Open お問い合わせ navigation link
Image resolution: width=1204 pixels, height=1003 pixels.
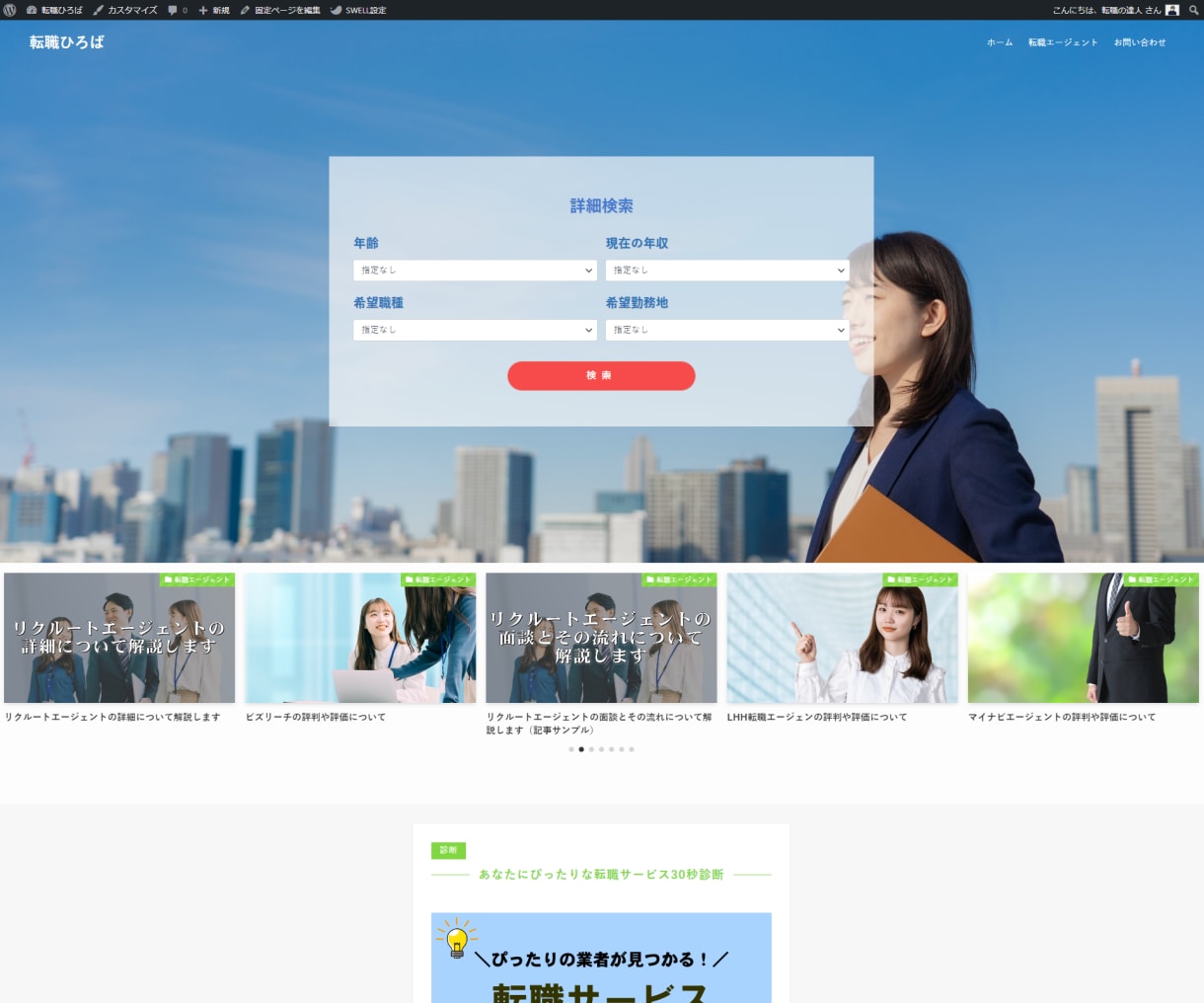[x=1140, y=42]
